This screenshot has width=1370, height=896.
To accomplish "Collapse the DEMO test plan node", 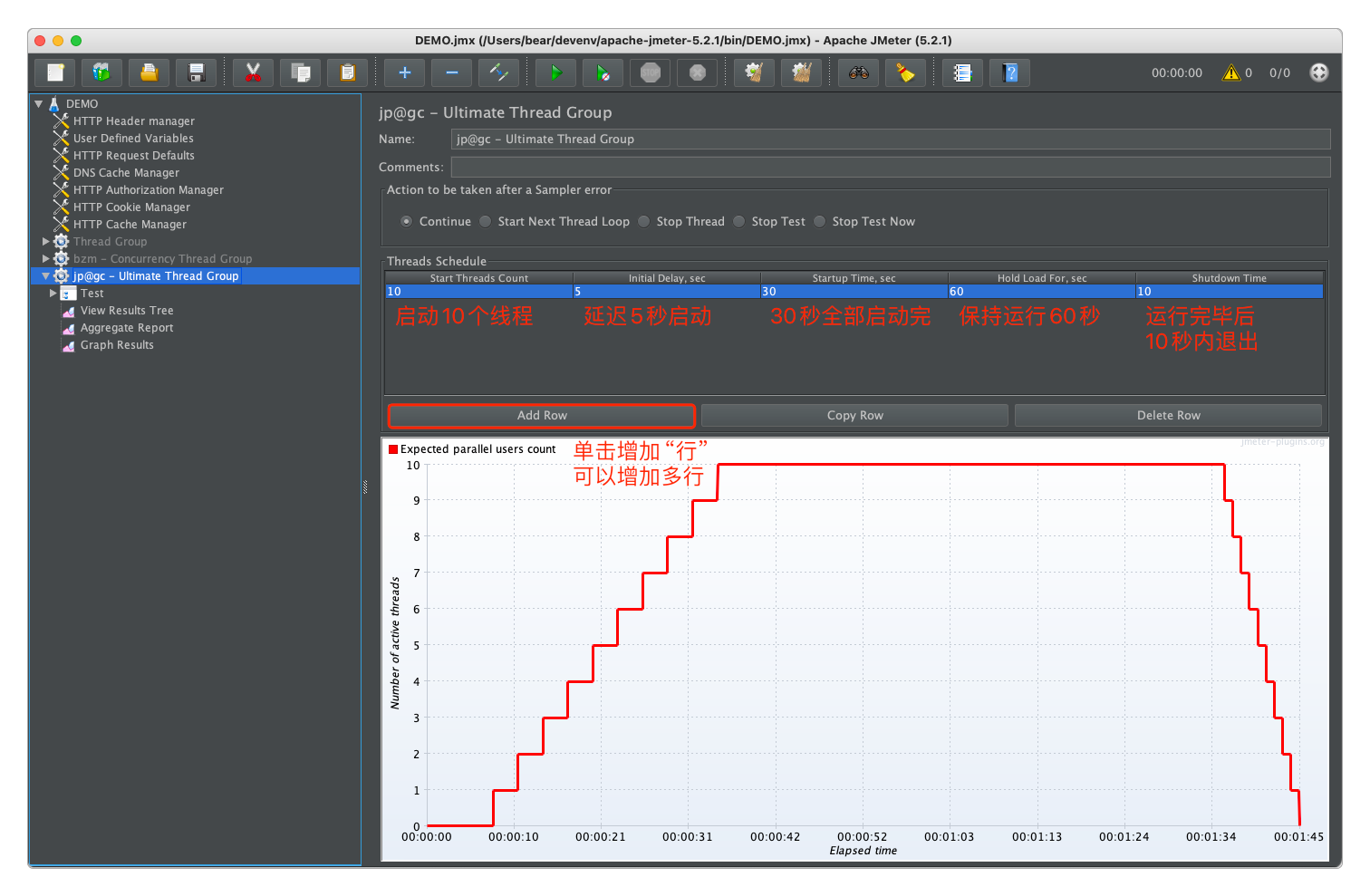I will click(x=39, y=103).
